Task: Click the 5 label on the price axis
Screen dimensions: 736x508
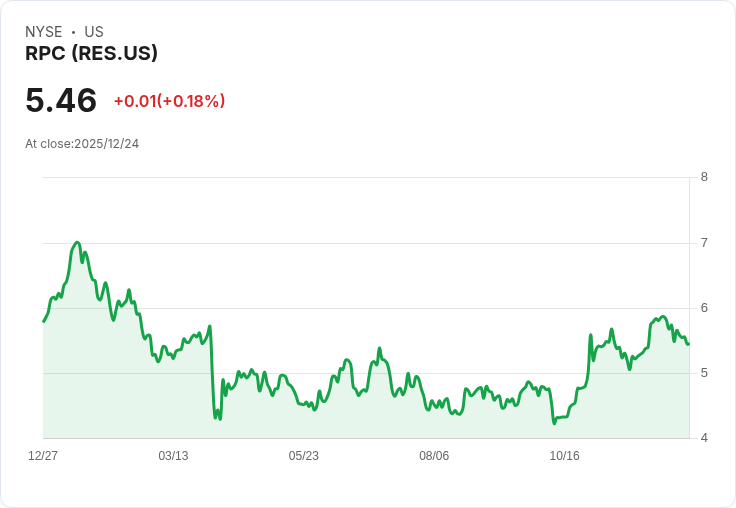Action: point(704,373)
